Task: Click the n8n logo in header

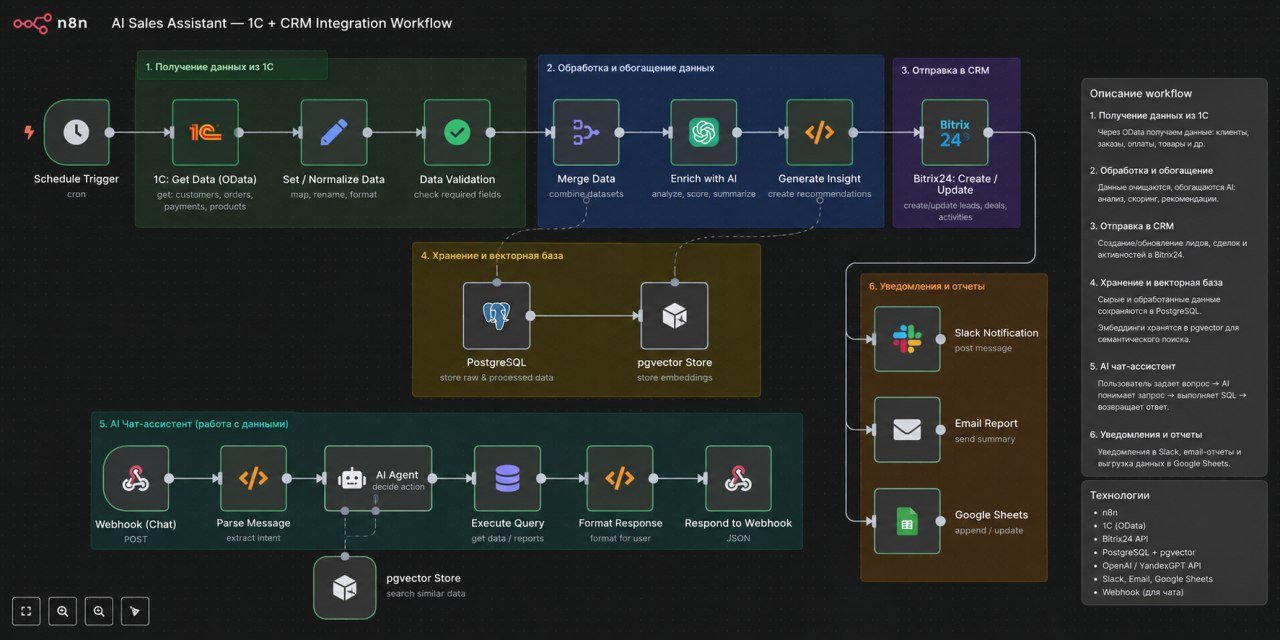Action: 50,22
